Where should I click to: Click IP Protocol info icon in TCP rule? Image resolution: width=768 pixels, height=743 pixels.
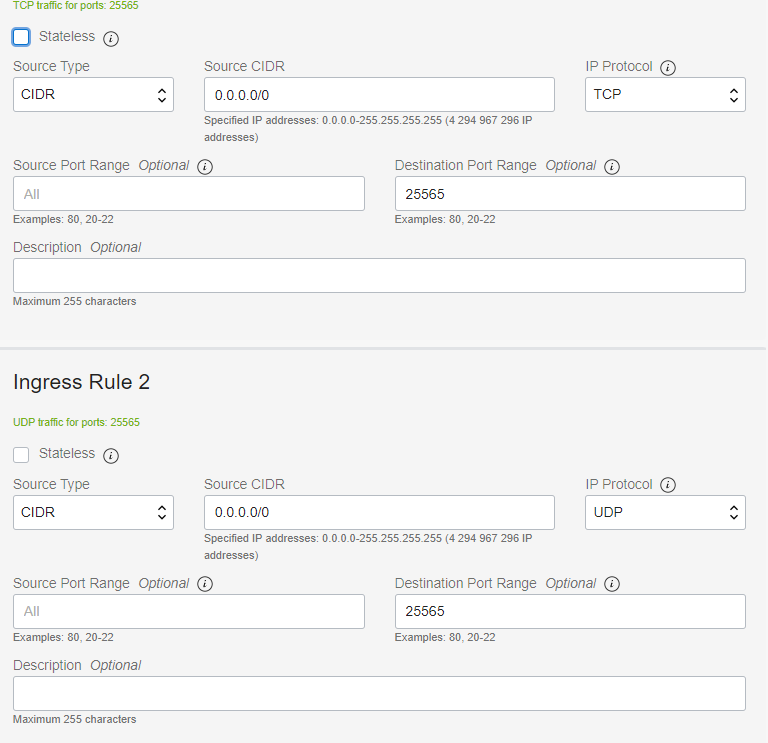point(668,68)
